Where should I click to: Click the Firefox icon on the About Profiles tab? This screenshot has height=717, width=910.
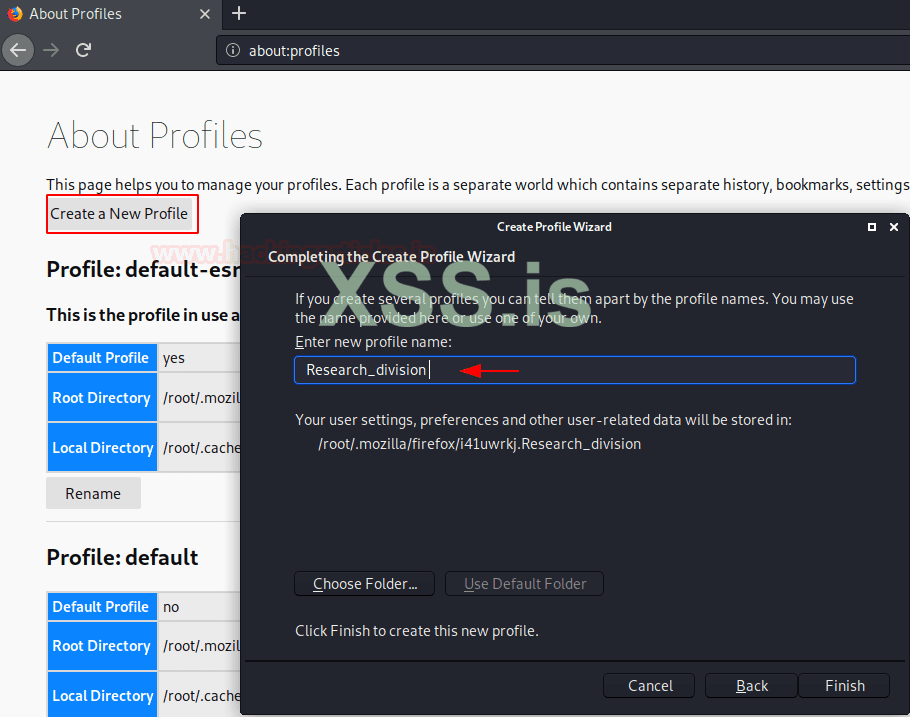15,14
